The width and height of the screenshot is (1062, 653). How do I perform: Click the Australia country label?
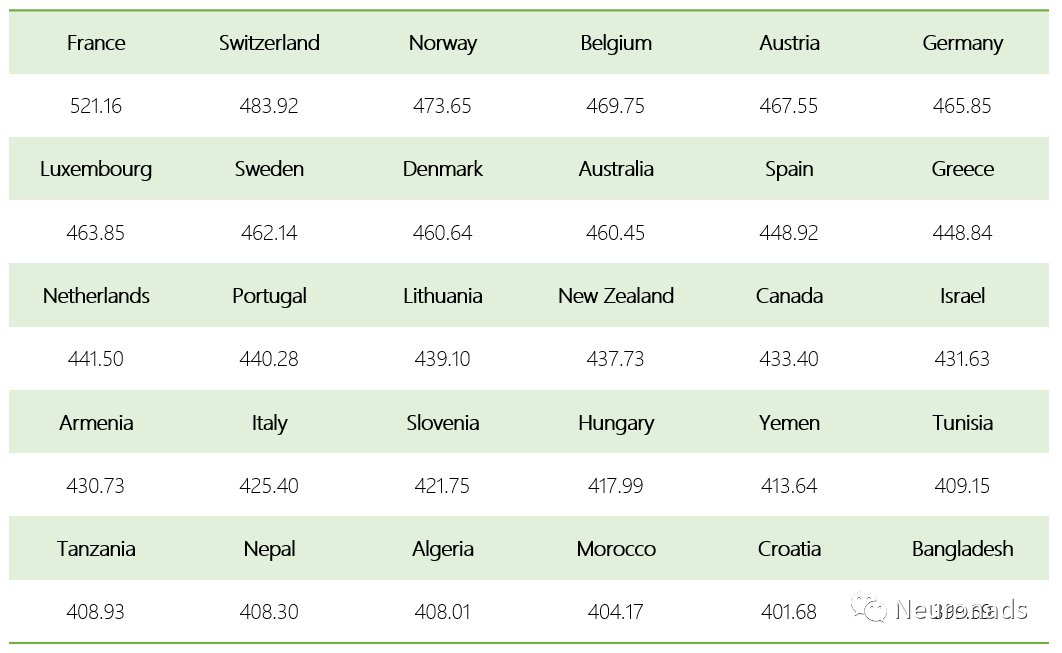coord(616,169)
